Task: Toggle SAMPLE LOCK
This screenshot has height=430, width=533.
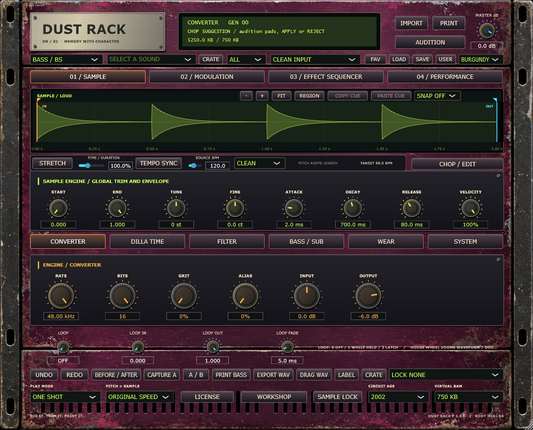Action: pos(338,397)
